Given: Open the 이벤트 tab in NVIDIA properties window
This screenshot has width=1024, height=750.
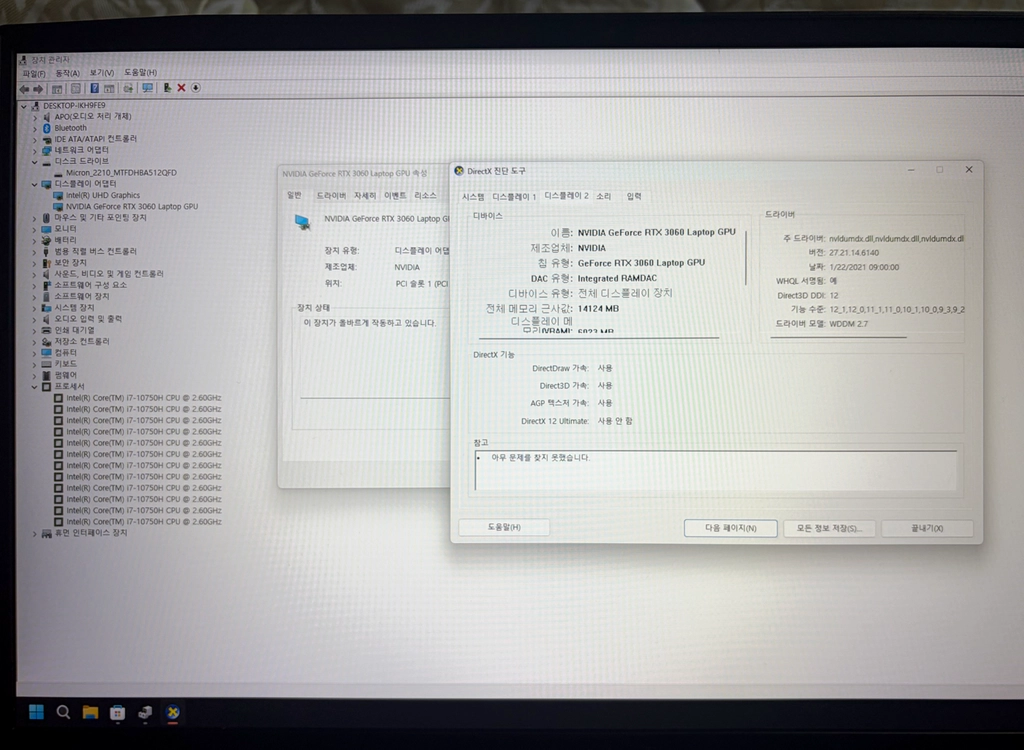Looking at the screenshot, I should (x=395, y=196).
